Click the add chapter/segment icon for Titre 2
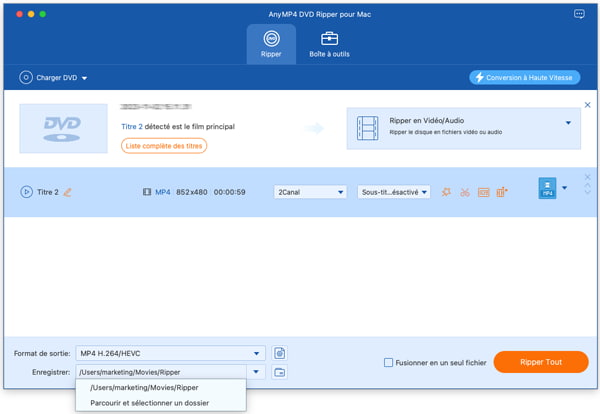Image resolution: width=600 pixels, height=414 pixels. click(502, 192)
